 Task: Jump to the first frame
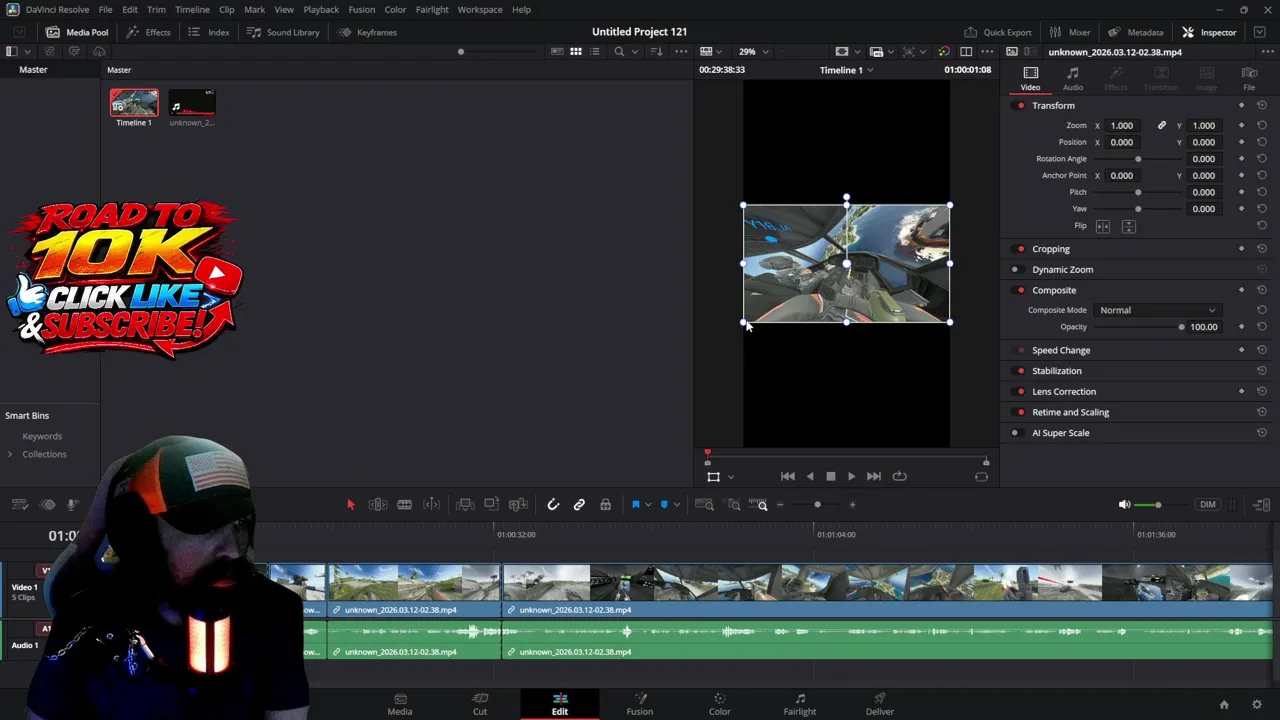tap(788, 477)
